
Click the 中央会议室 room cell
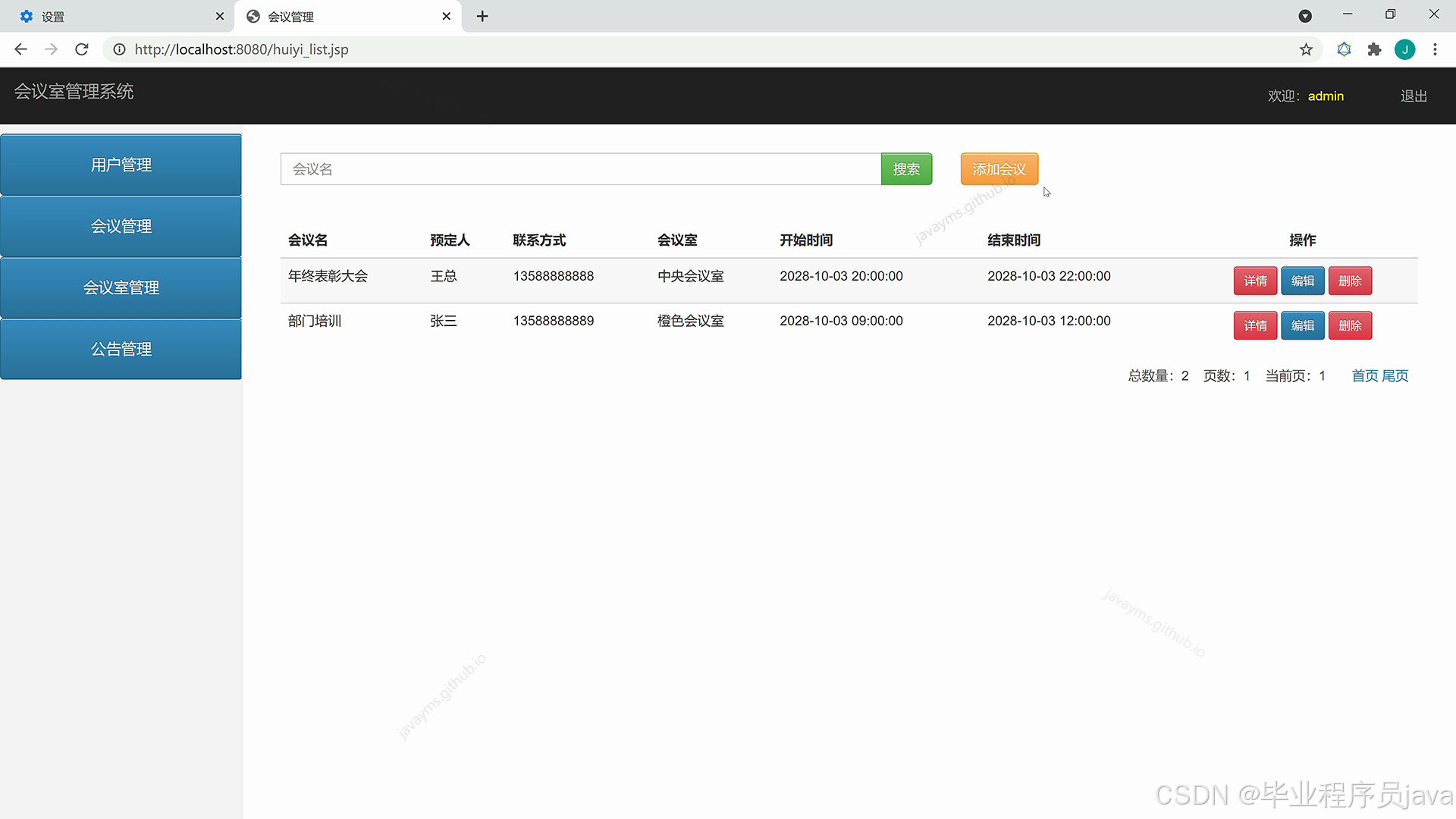click(x=691, y=276)
